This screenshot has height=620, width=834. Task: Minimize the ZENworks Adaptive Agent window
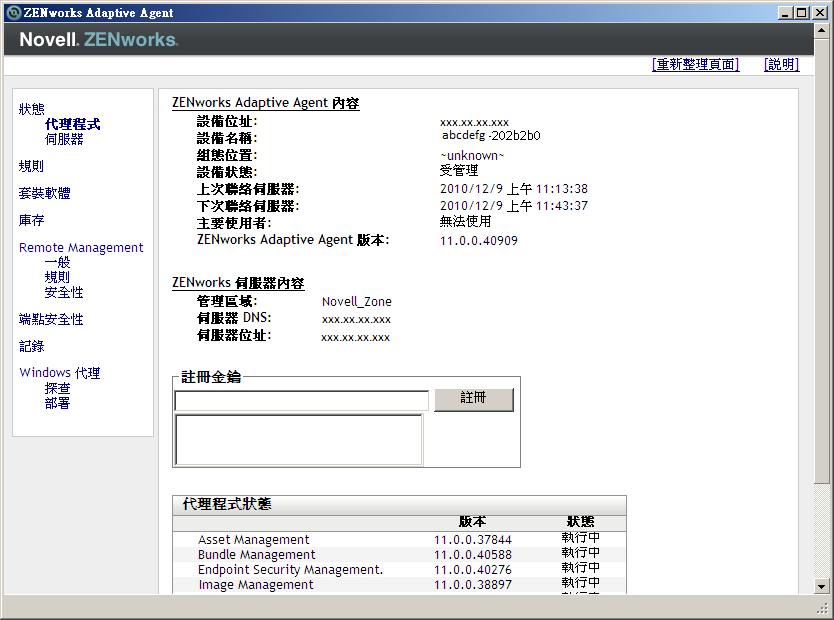(786, 13)
